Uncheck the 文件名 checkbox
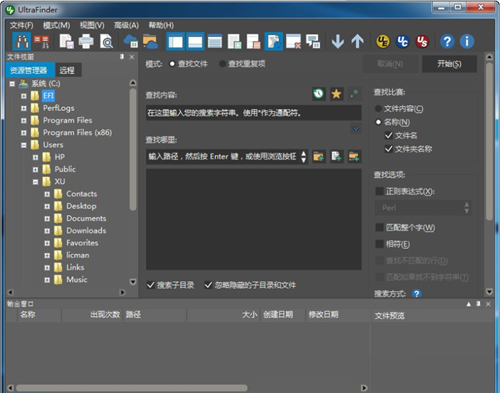Screen dimensions: 500x393 point(388,135)
